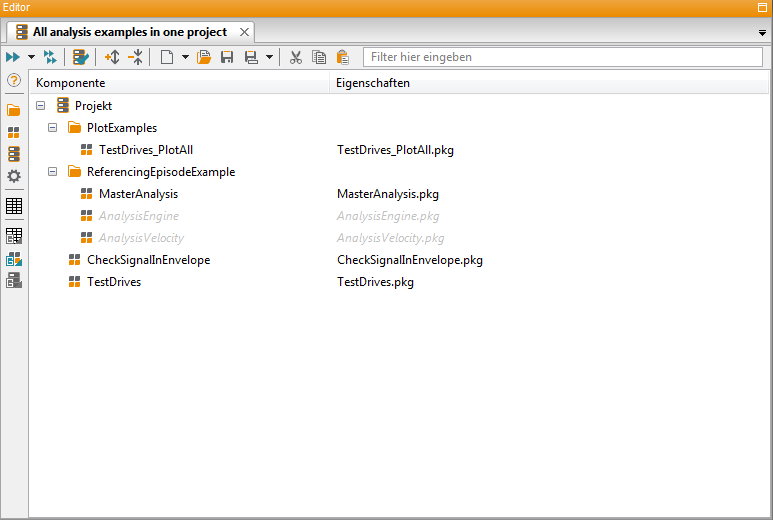This screenshot has height=520, width=773.
Task: Click the CheckSignalInEnvelope.pkg property cell
Action: 410,260
